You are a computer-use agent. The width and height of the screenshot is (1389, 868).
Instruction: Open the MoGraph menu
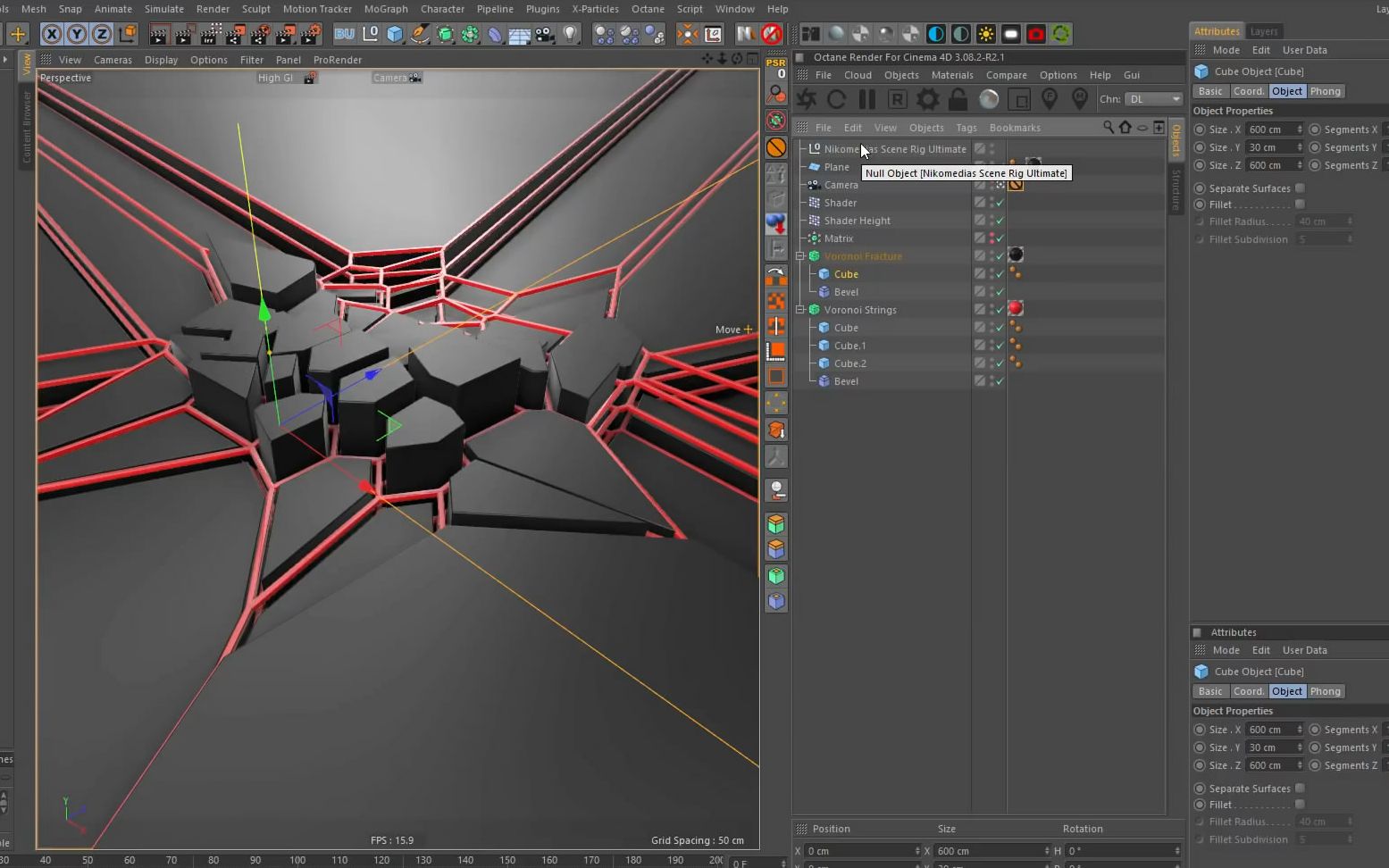(x=386, y=9)
